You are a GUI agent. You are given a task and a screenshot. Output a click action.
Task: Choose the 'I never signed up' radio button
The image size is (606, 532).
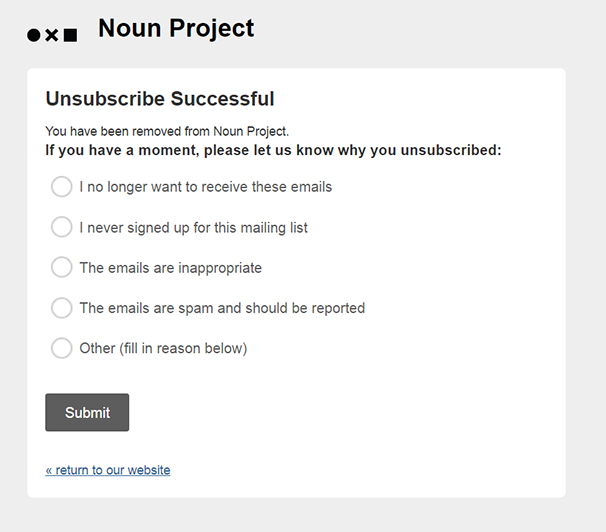61,227
